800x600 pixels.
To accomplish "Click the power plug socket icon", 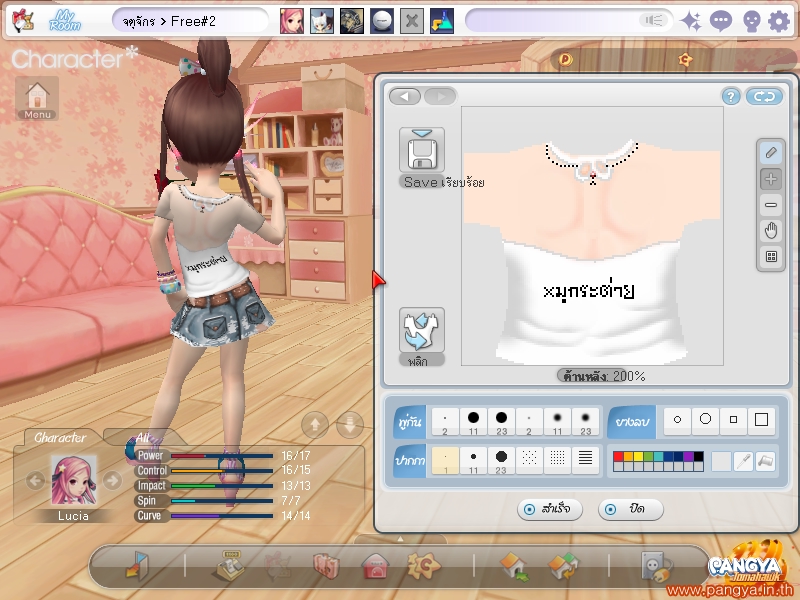I will point(656,566).
